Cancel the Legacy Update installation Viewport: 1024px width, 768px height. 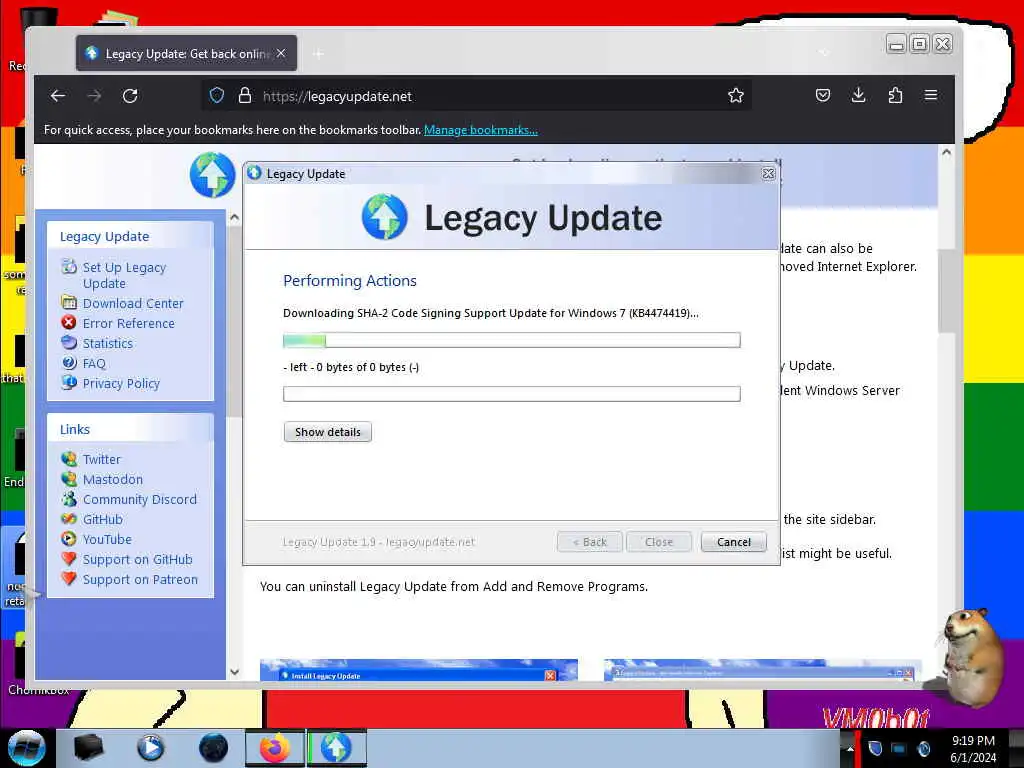pyautogui.click(x=733, y=542)
